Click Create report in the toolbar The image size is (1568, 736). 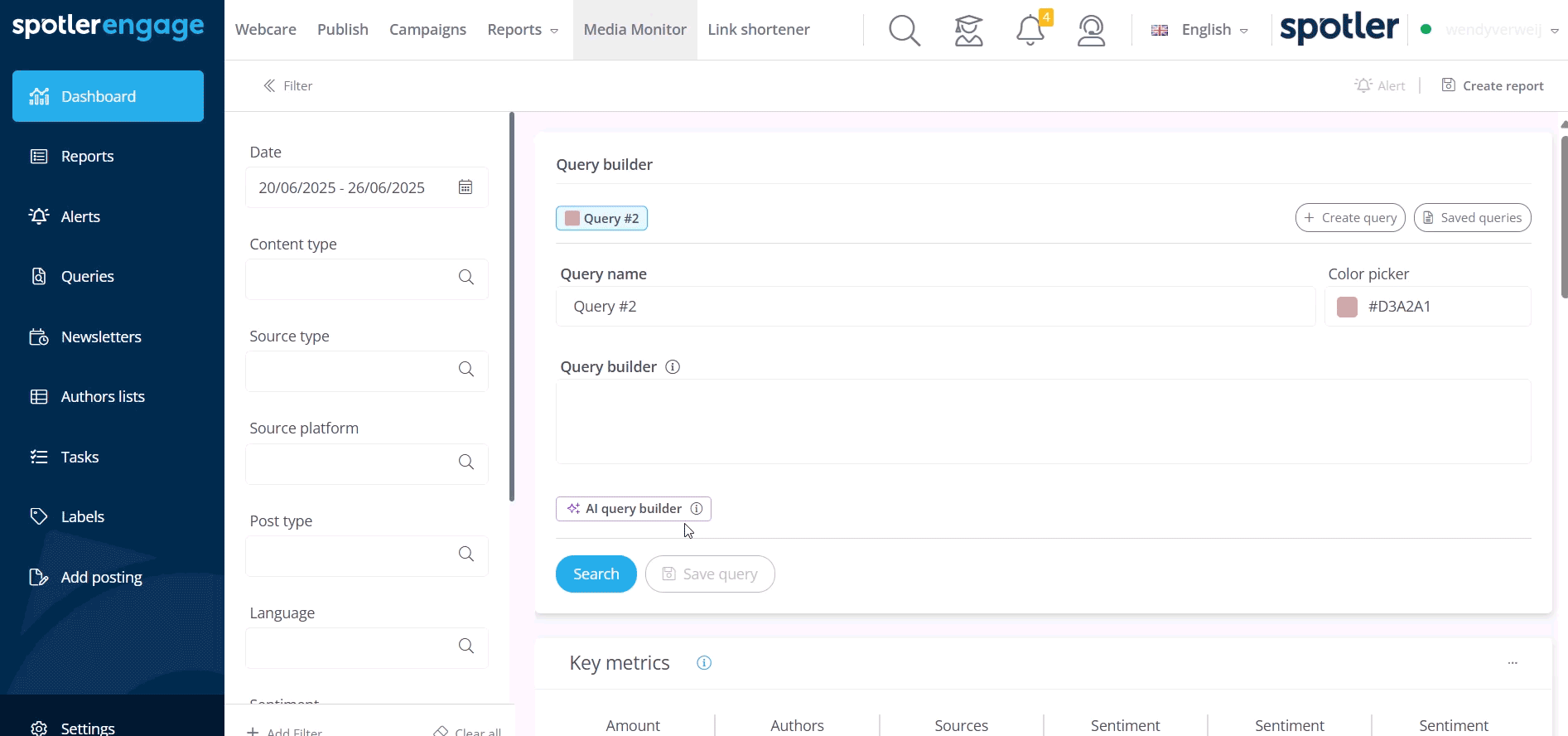pos(1493,85)
